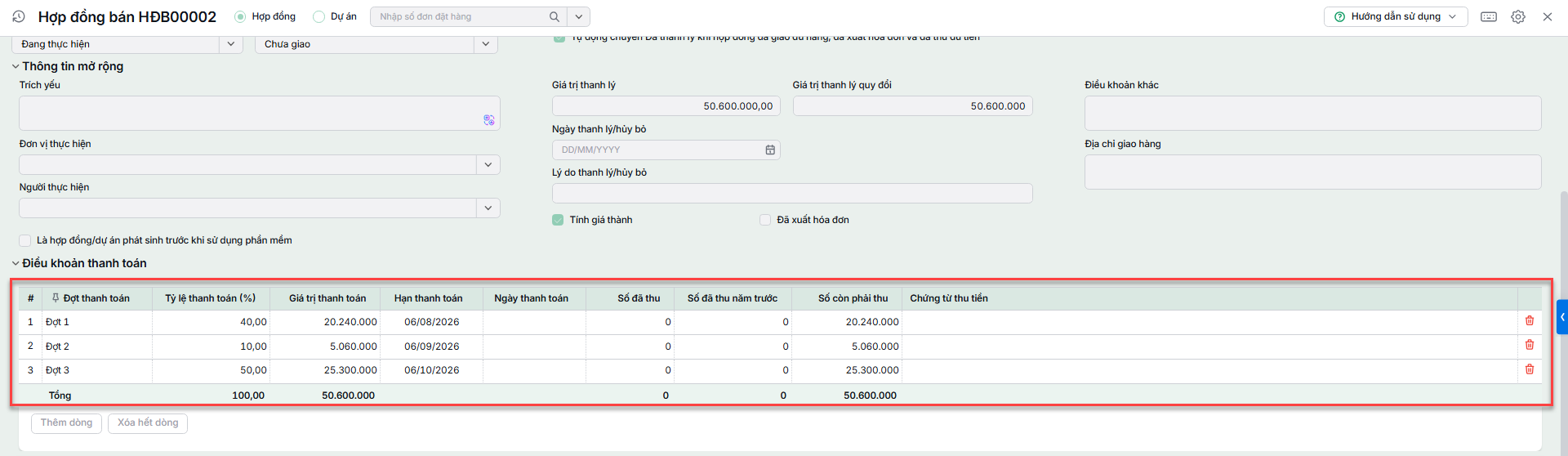Open the Người thực hiện dropdown
Screen dimensions: 1568x456
[488, 208]
